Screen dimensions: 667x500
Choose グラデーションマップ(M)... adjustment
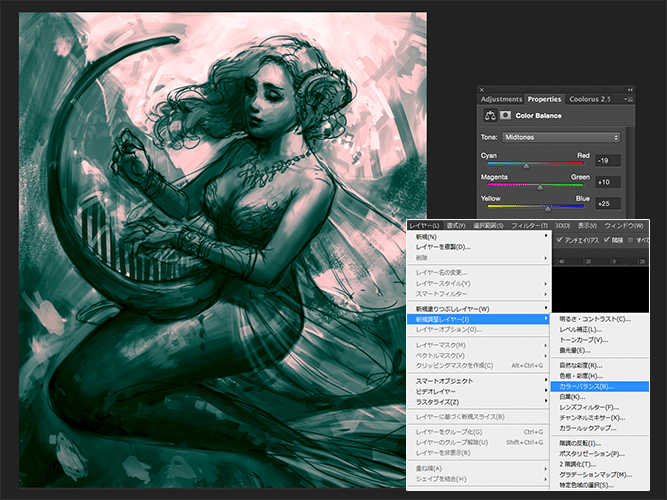point(600,475)
